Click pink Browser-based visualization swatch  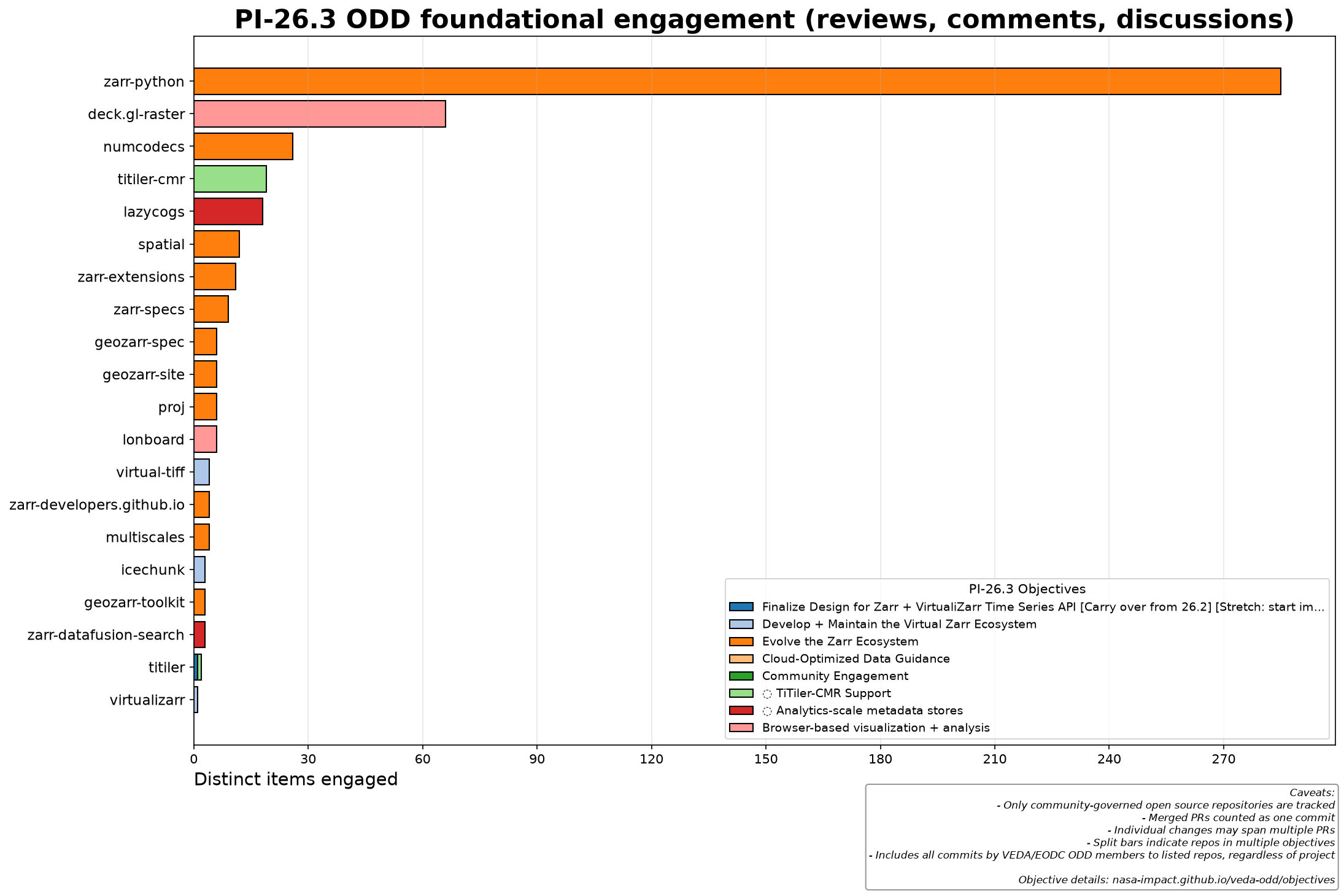741,728
